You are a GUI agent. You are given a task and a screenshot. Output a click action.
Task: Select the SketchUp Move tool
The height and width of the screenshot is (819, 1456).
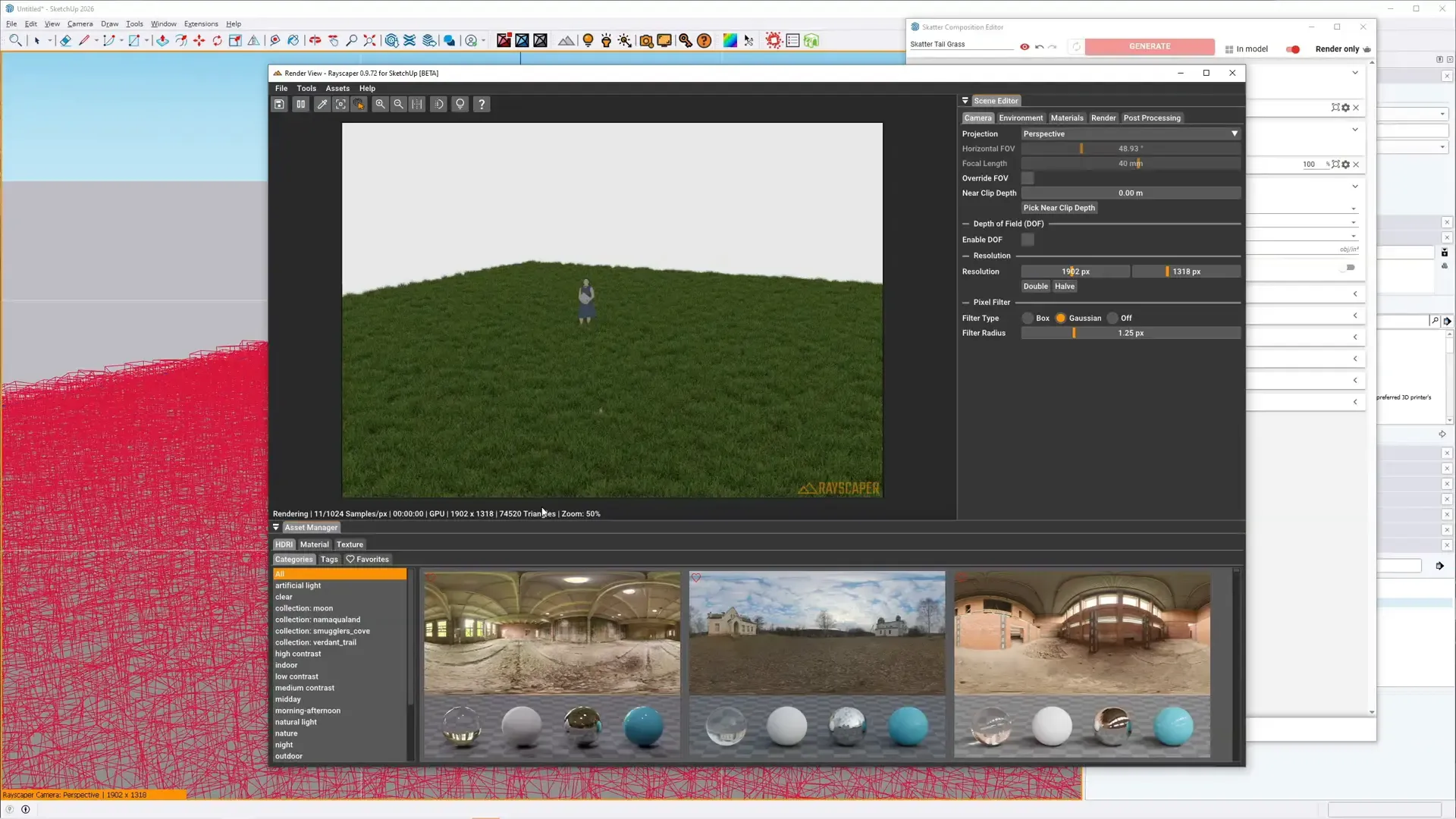tap(199, 40)
